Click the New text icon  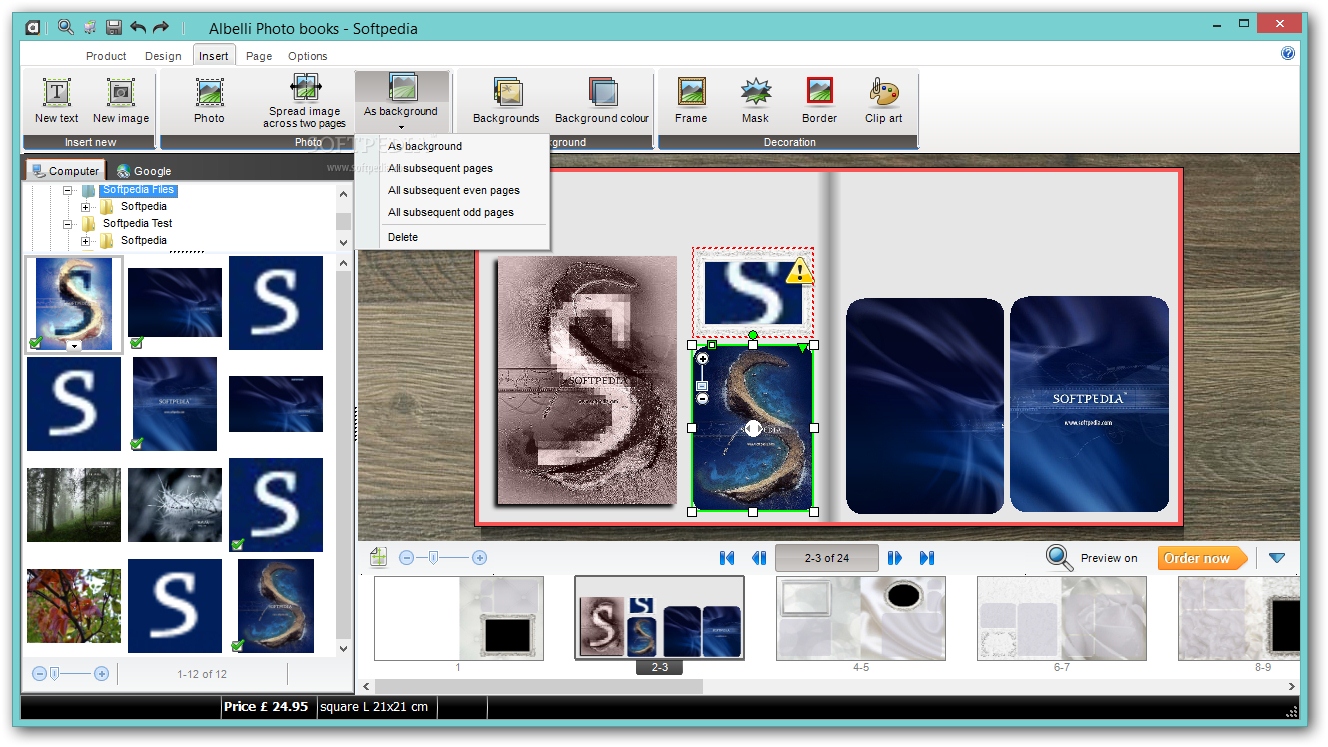57,92
